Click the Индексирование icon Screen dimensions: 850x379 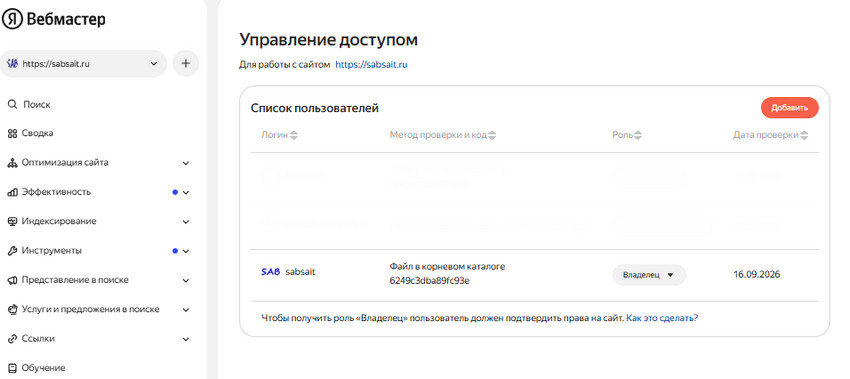[x=12, y=221]
